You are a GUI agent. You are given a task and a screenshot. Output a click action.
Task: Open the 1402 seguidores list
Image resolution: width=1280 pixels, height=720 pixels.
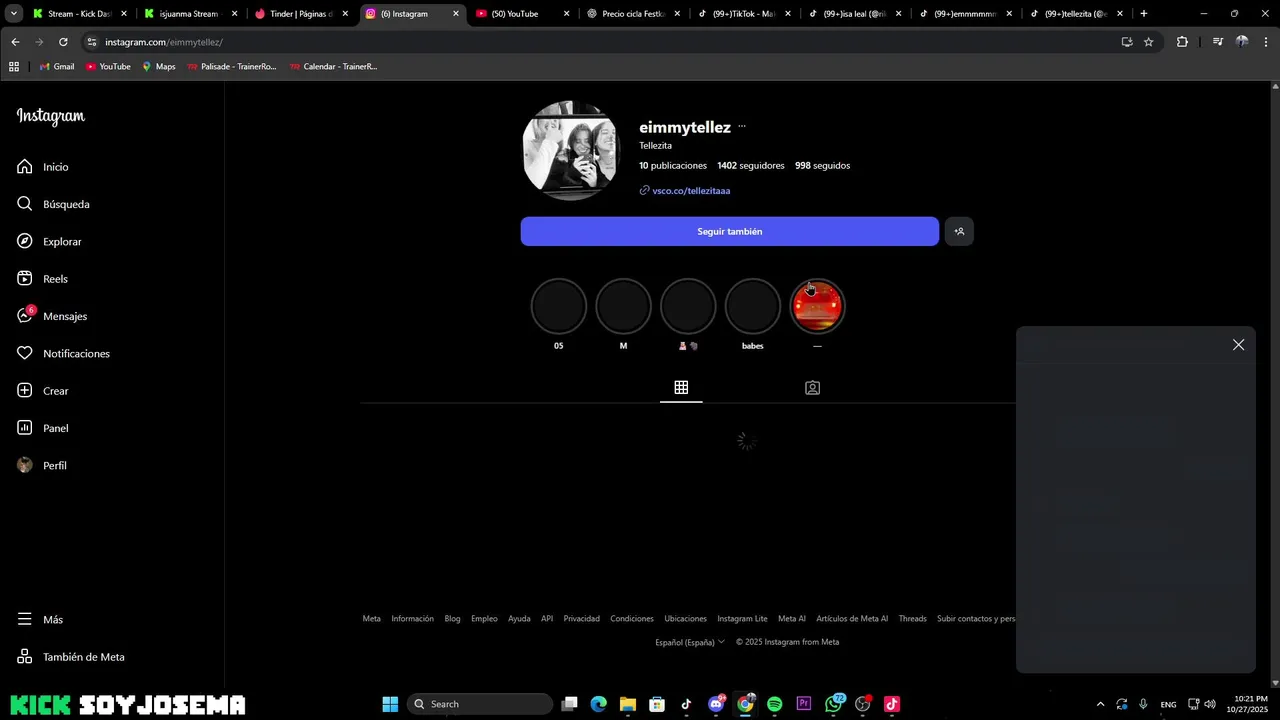click(x=750, y=166)
